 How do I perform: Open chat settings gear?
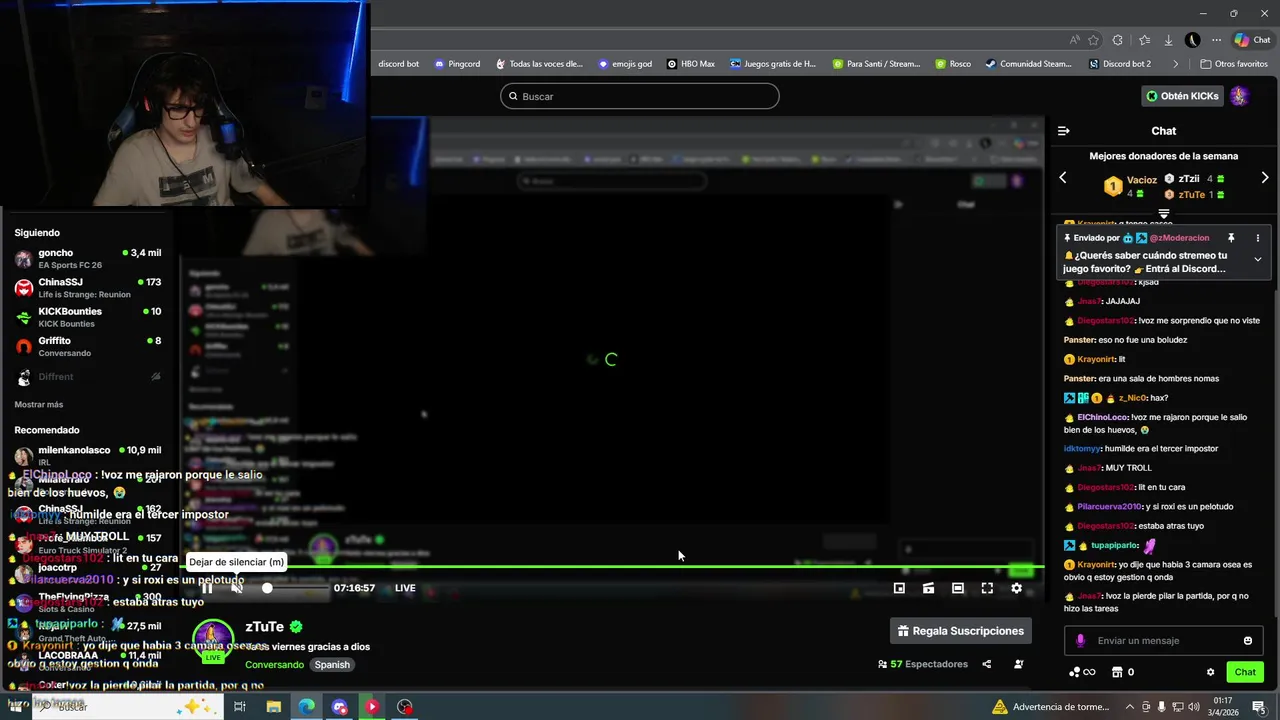click(x=1210, y=672)
